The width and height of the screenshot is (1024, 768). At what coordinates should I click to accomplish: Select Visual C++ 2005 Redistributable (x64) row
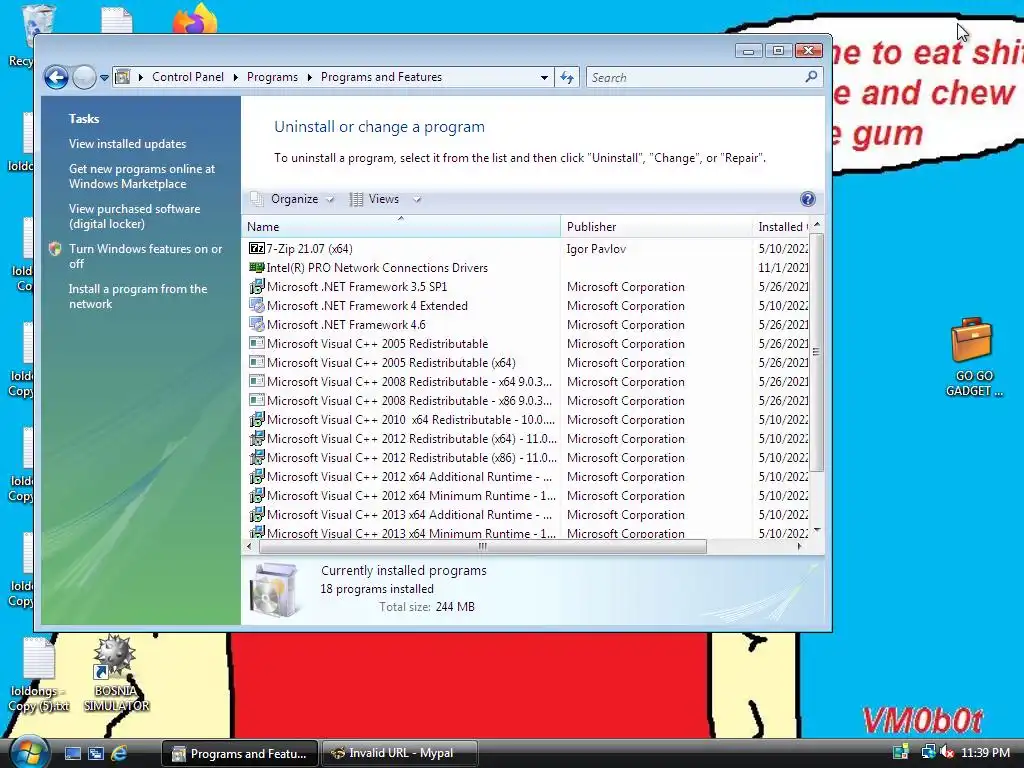pos(526,362)
